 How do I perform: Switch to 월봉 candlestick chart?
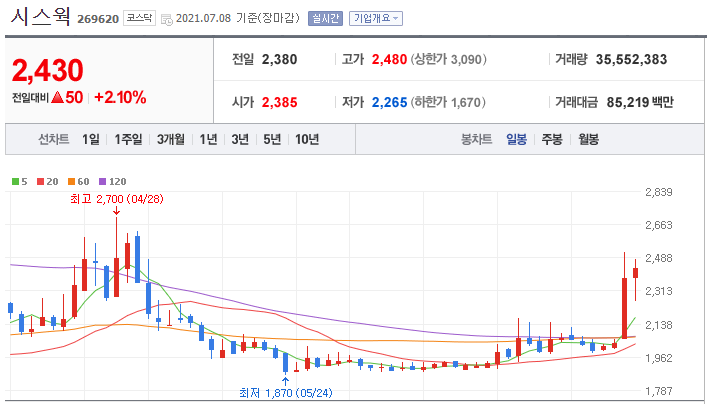(588, 139)
